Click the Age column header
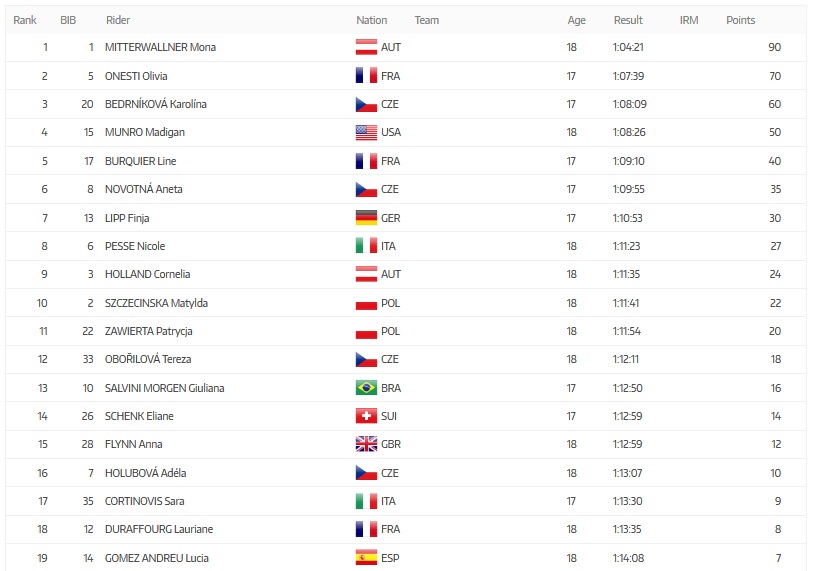This screenshot has width=813, height=571. pyautogui.click(x=577, y=20)
